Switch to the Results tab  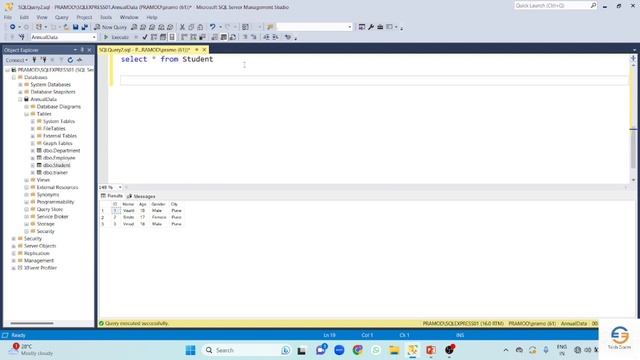pos(112,196)
